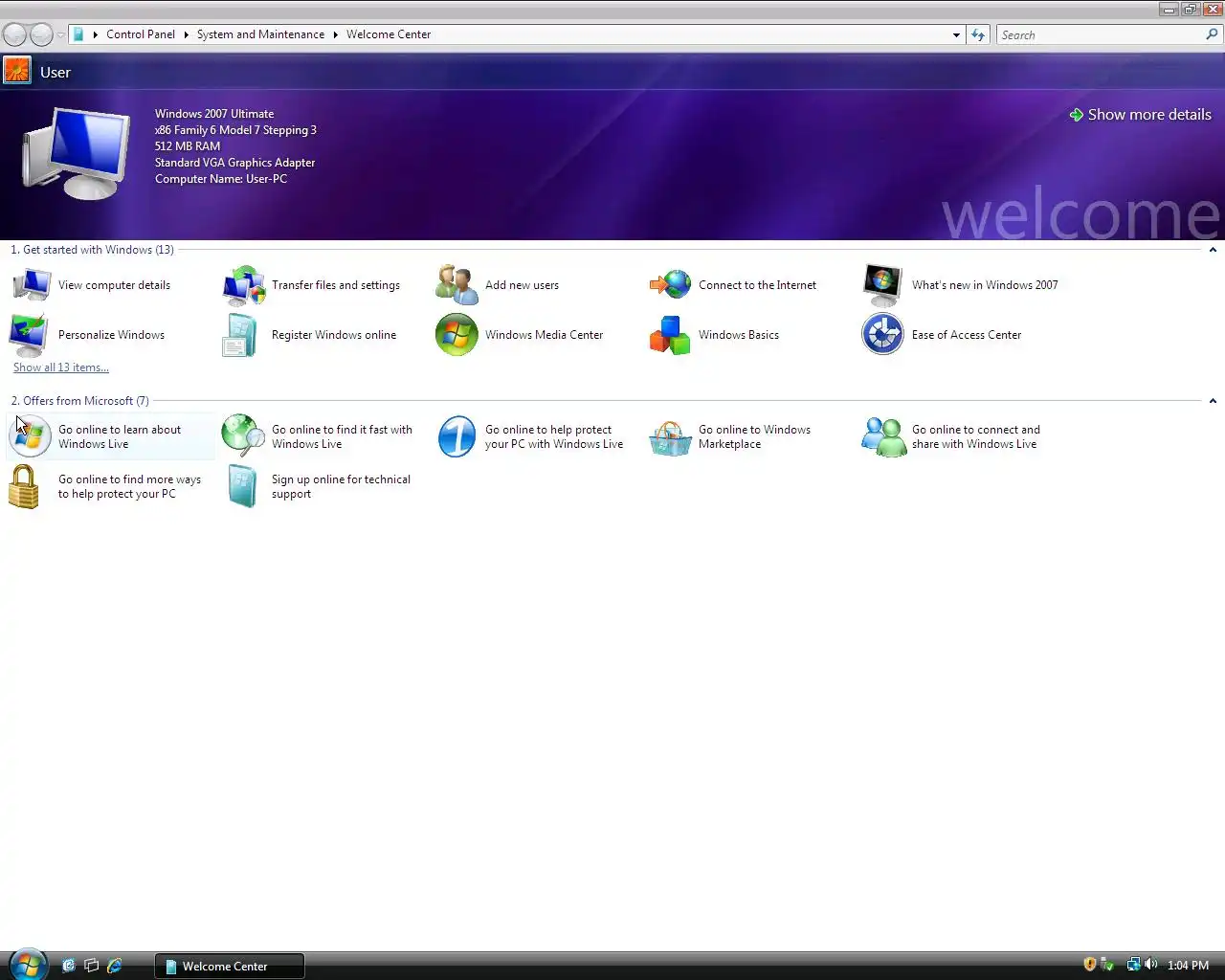Image resolution: width=1225 pixels, height=980 pixels.
Task: Click the refresh button beside address bar
Action: pyautogui.click(x=978, y=34)
